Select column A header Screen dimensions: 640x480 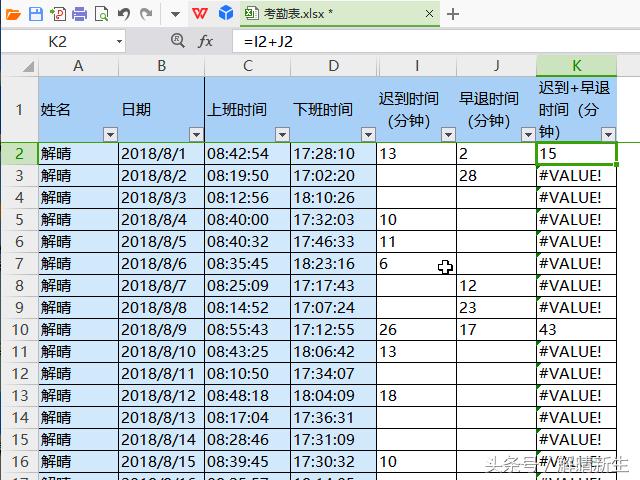coord(78,66)
